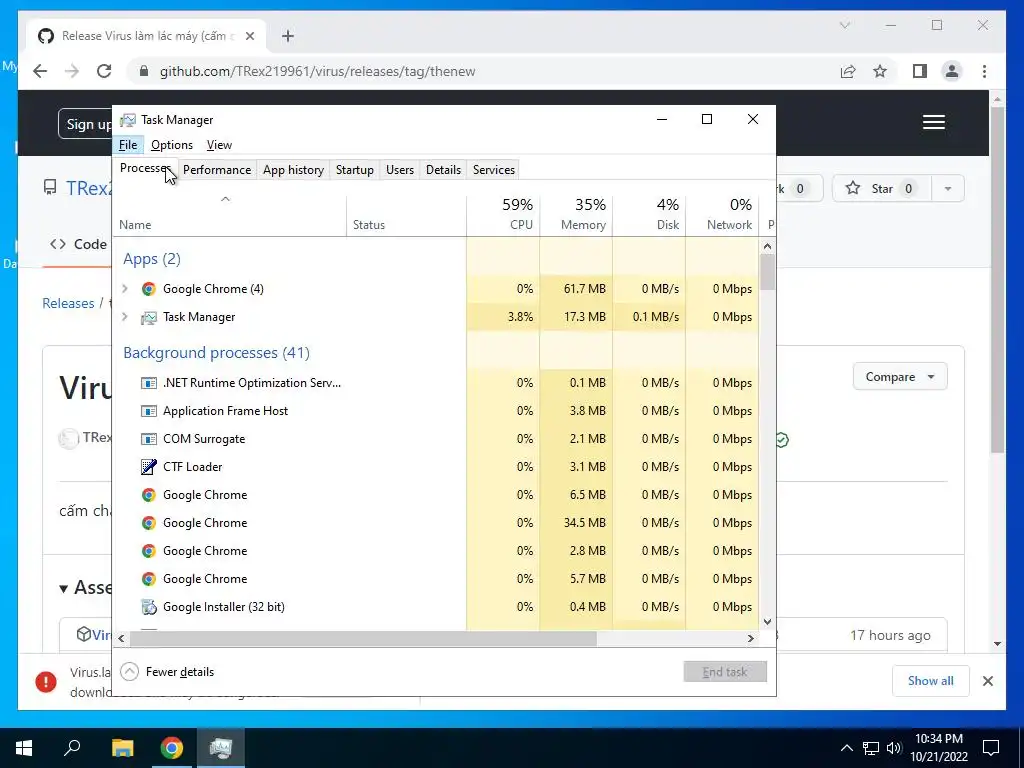Open Windows taskbar search
The width and height of the screenshot is (1024, 768).
click(72, 747)
